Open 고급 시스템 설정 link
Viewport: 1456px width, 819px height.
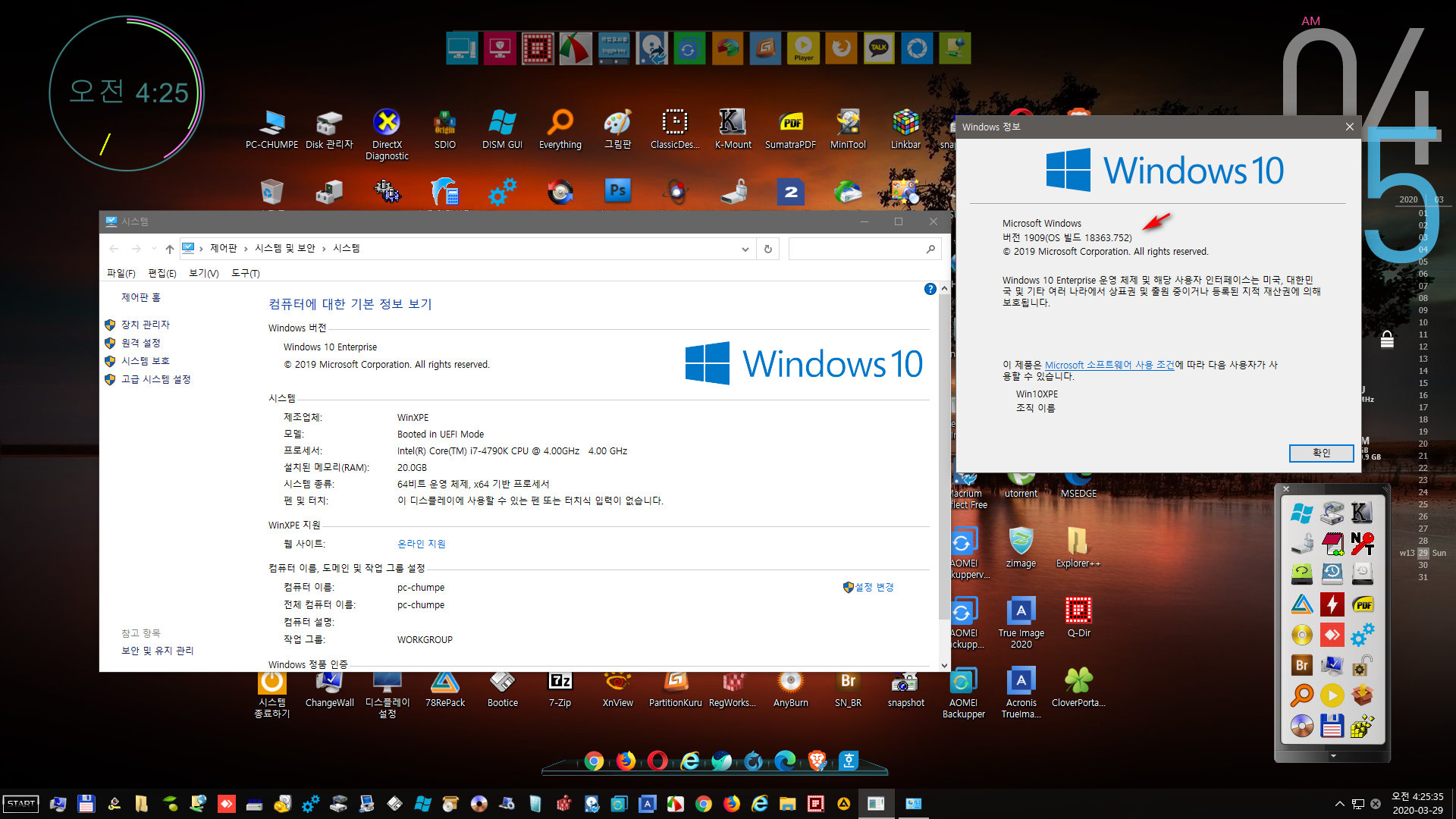(x=156, y=379)
